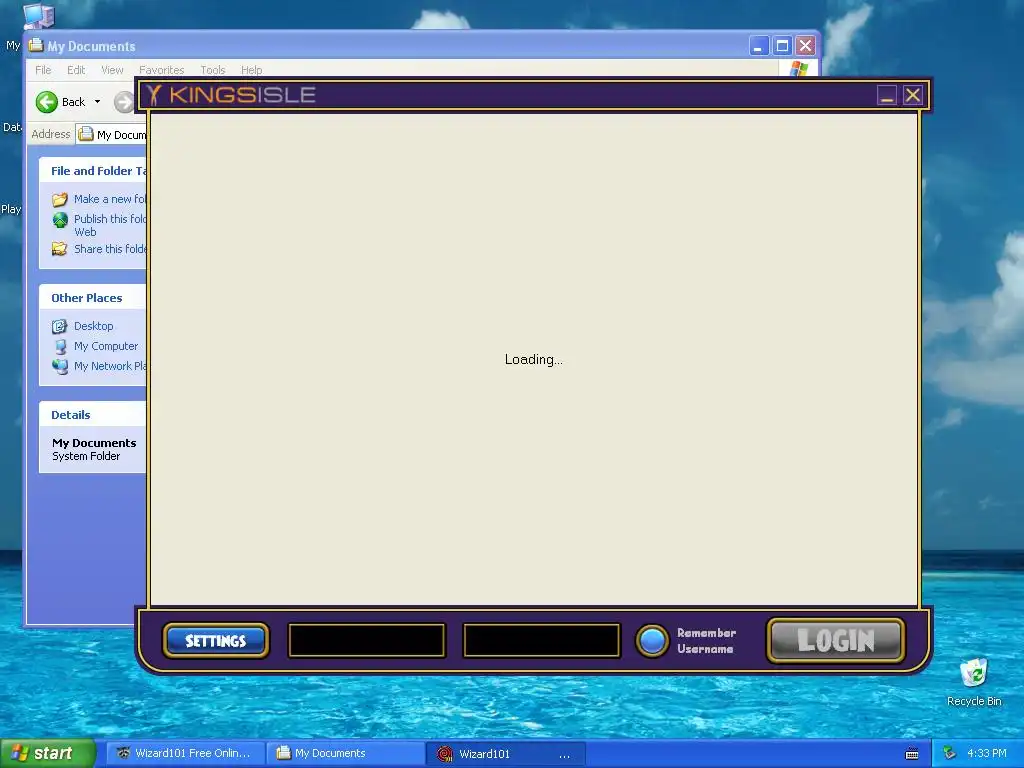
Task: Click the 4:33 PM system clock
Action: (986, 754)
